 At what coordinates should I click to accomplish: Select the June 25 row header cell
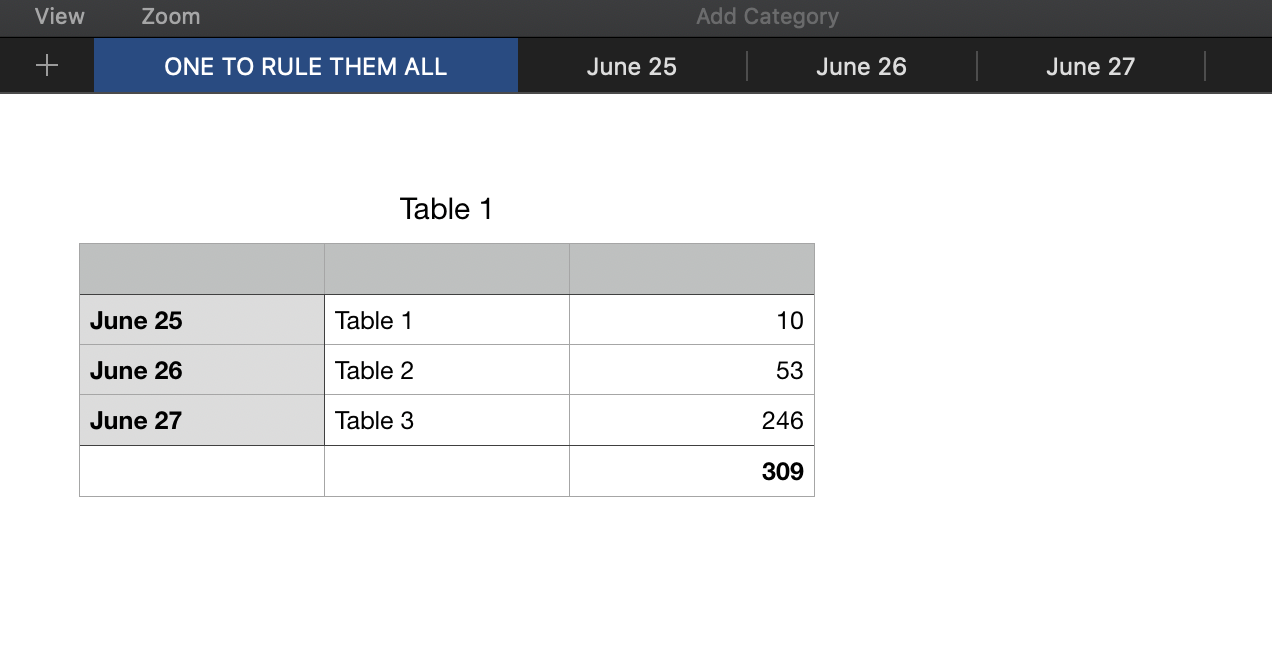click(x=201, y=320)
